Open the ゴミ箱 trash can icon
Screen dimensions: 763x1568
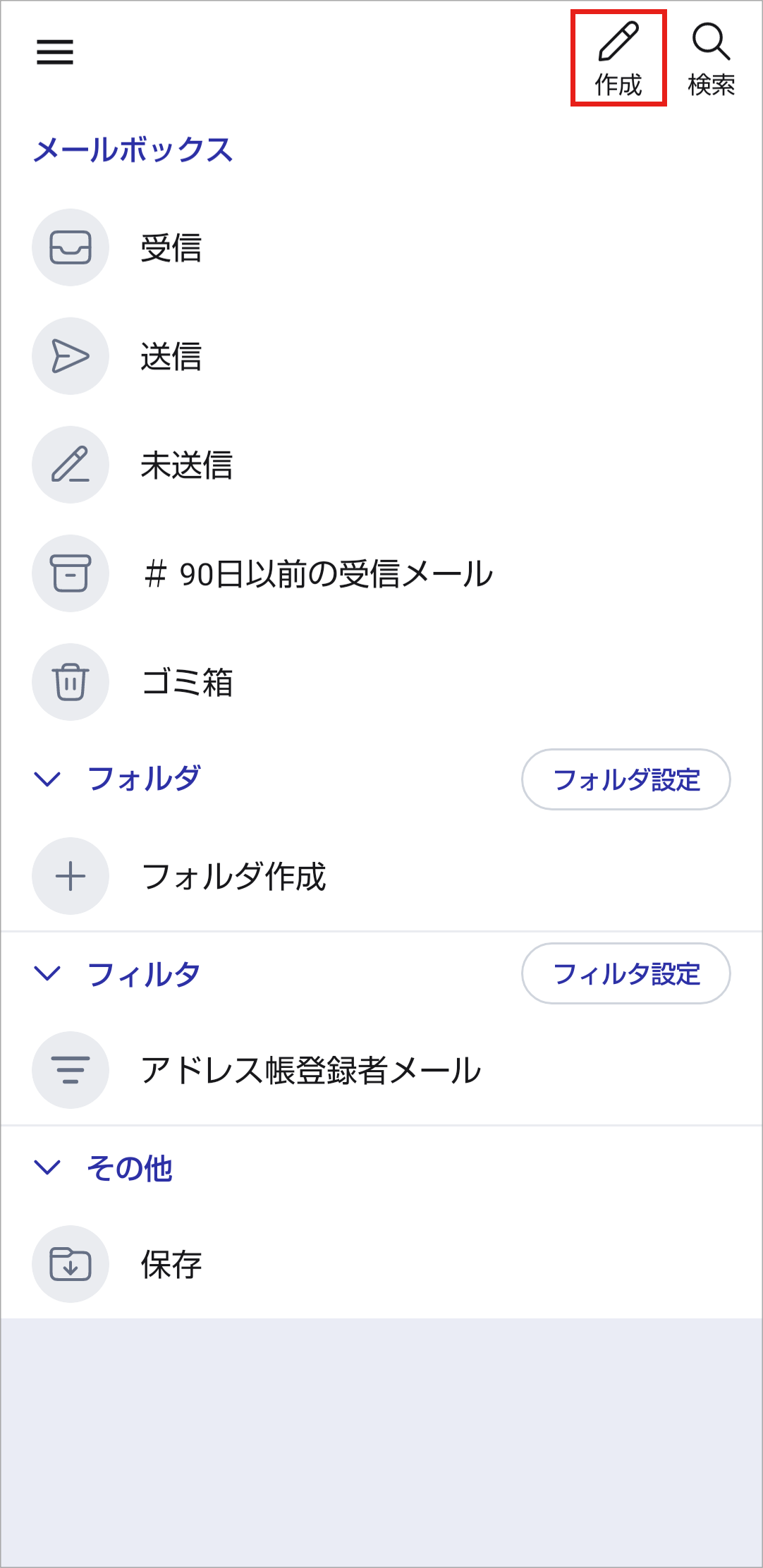tap(71, 682)
